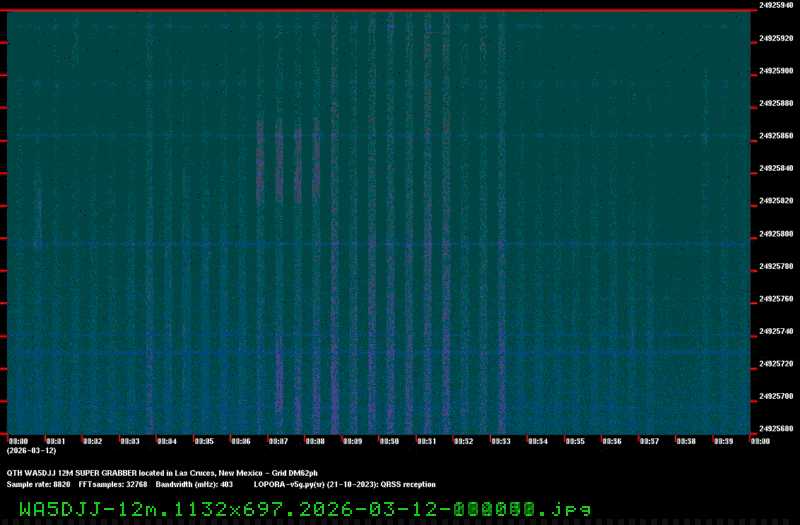
Task: Click the 00:07 time axis label
Action: [x=277, y=441]
